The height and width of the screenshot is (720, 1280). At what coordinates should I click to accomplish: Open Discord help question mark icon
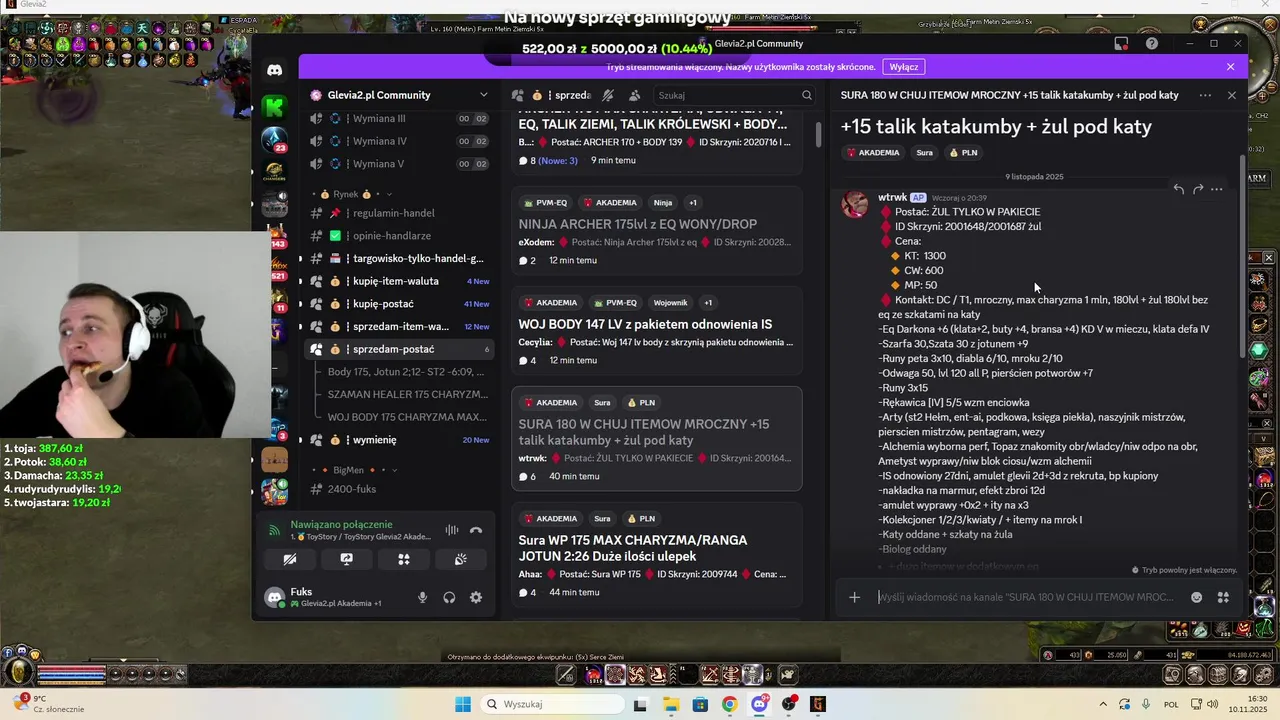tap(1152, 43)
